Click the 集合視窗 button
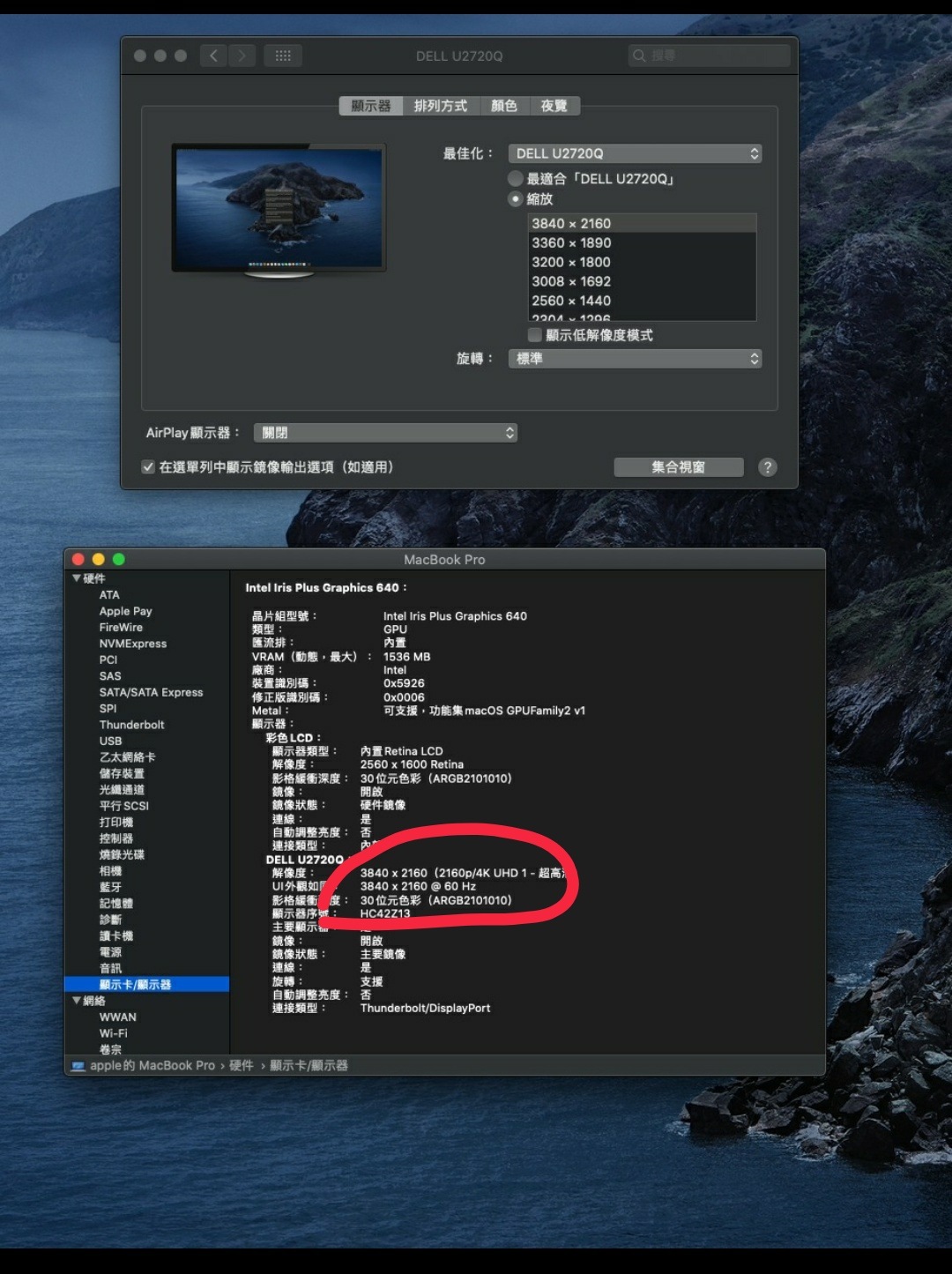This screenshot has width=952, height=1274. pyautogui.click(x=679, y=467)
